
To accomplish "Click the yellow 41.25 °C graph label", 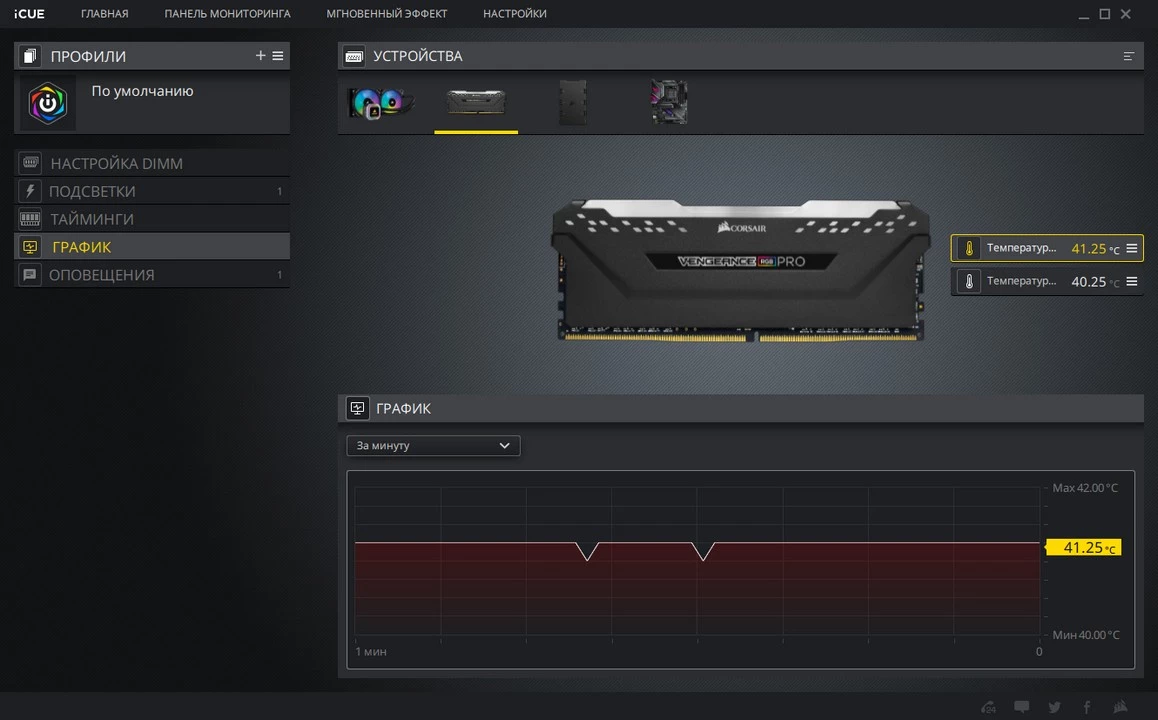I will point(1084,547).
